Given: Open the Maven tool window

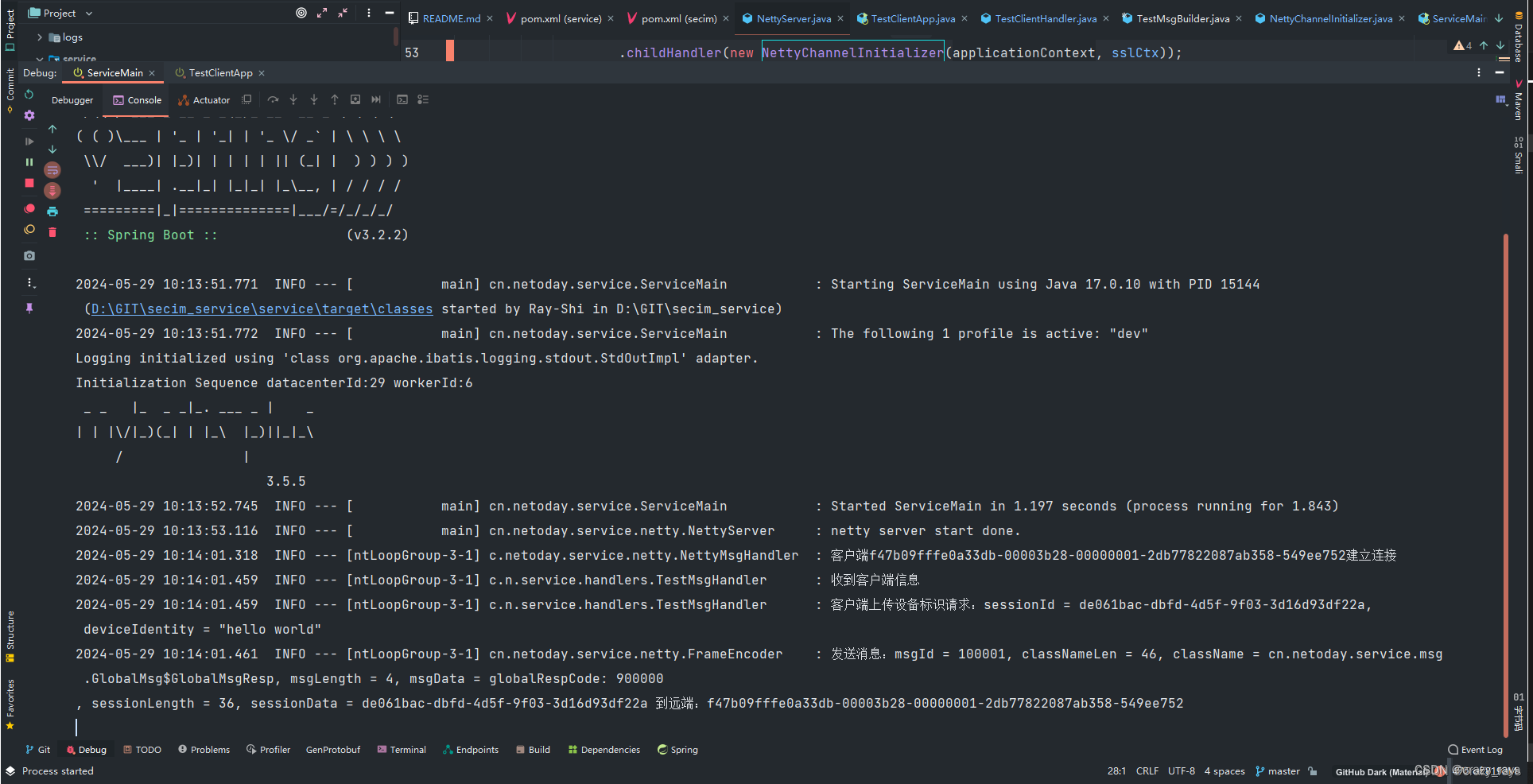Looking at the screenshot, I should tap(1519, 99).
